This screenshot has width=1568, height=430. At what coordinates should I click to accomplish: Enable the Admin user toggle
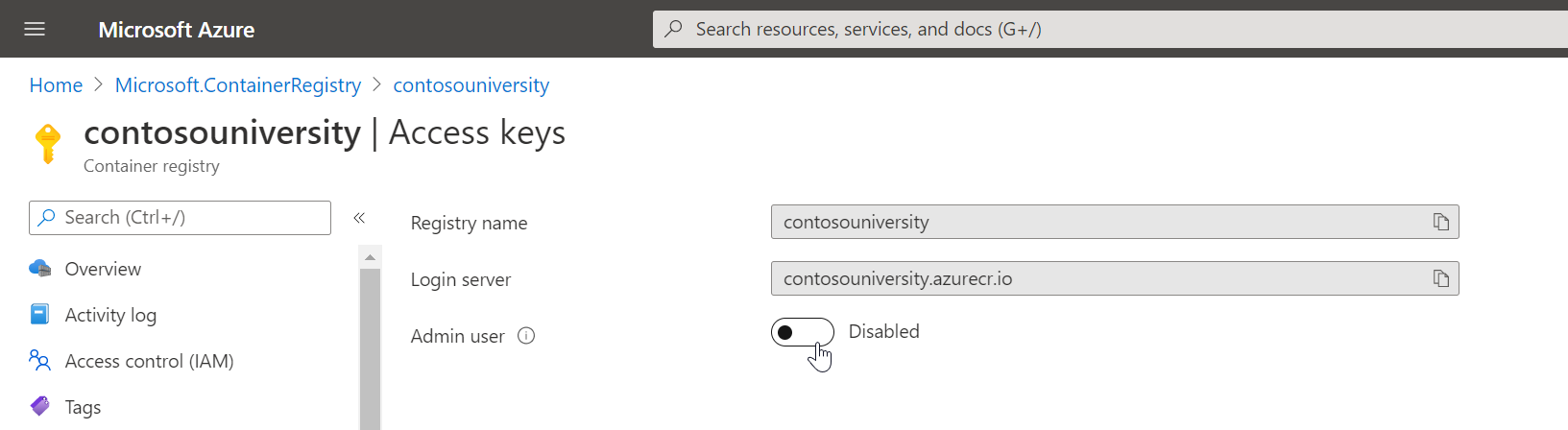(803, 332)
